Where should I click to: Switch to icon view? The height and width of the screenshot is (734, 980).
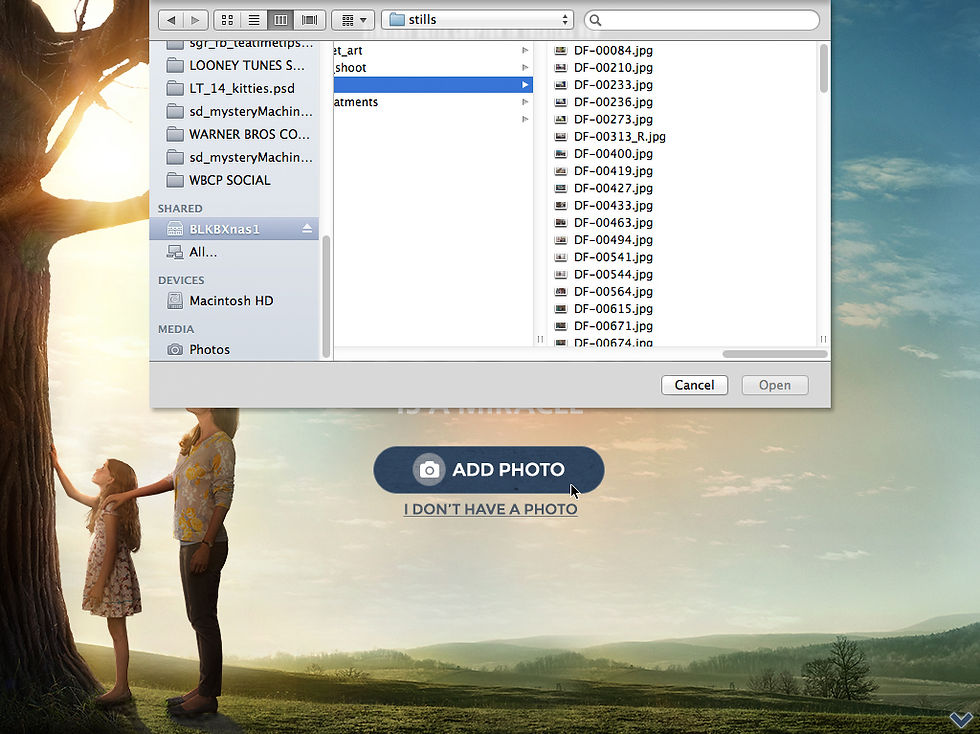click(x=228, y=20)
